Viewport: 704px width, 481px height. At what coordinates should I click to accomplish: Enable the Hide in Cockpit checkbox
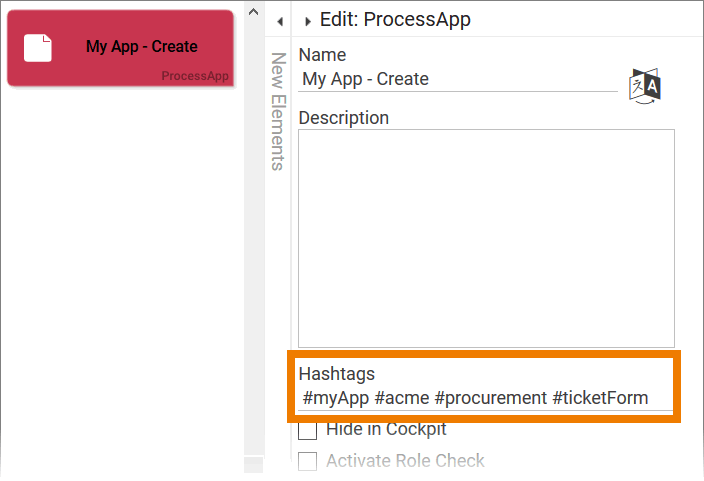point(308,431)
